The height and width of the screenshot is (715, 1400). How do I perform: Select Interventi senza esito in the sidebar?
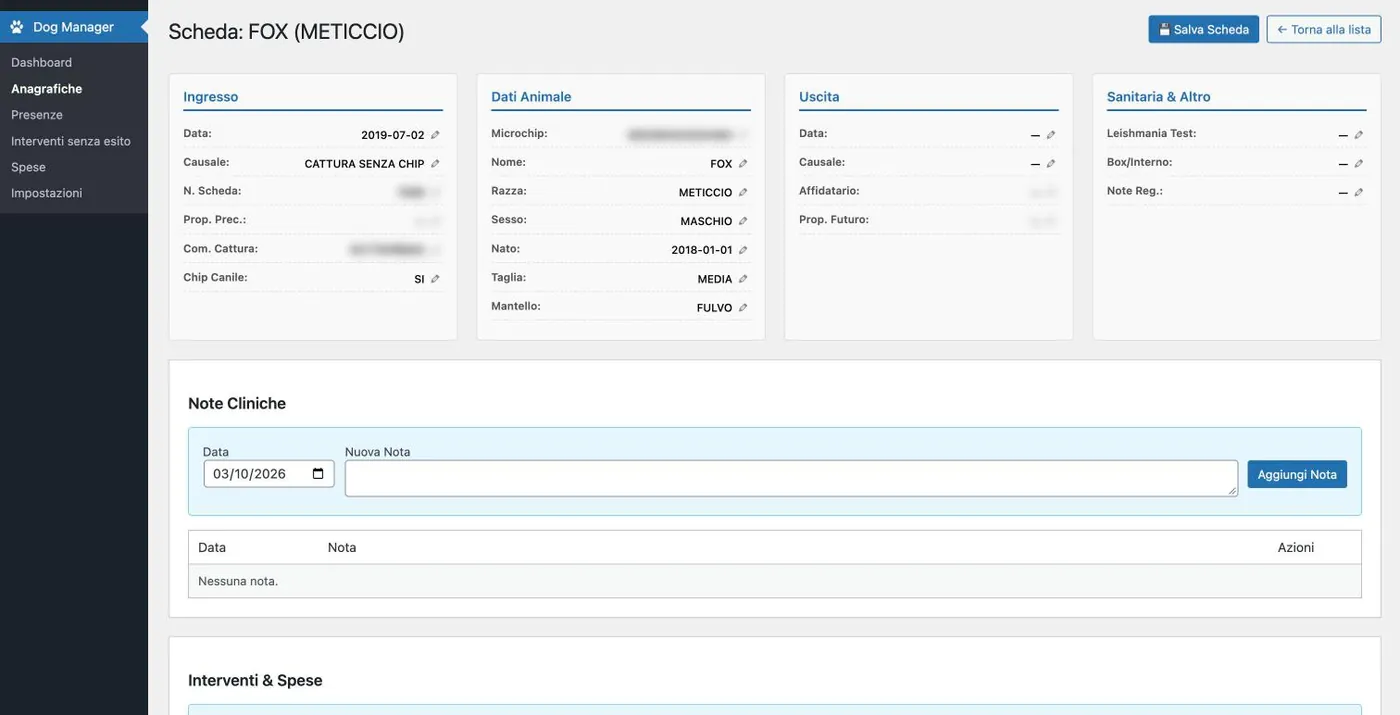(71, 141)
